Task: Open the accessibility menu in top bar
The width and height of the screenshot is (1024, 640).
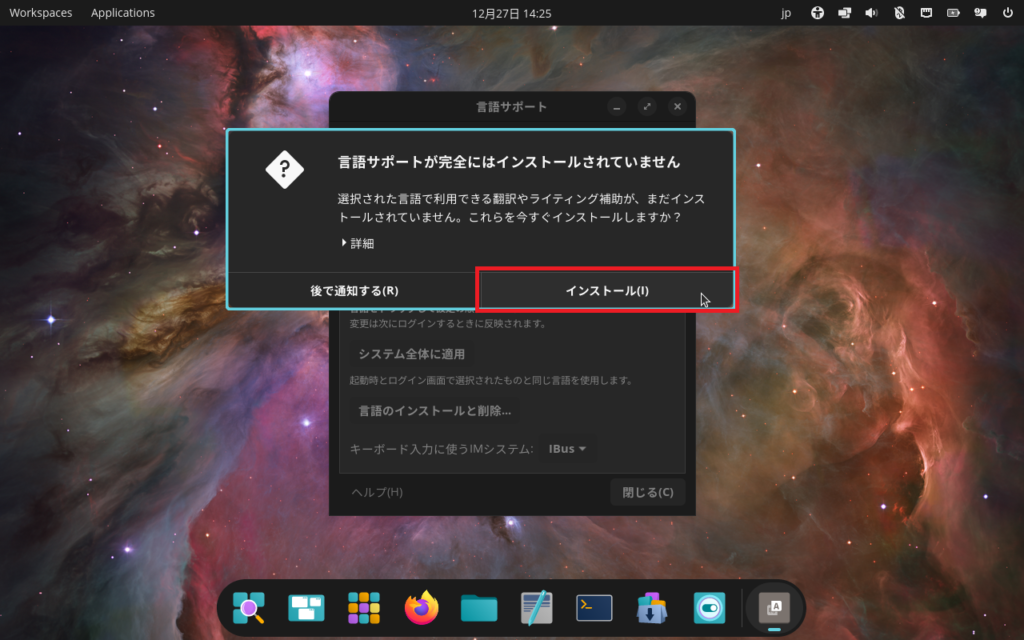Action: pos(817,13)
